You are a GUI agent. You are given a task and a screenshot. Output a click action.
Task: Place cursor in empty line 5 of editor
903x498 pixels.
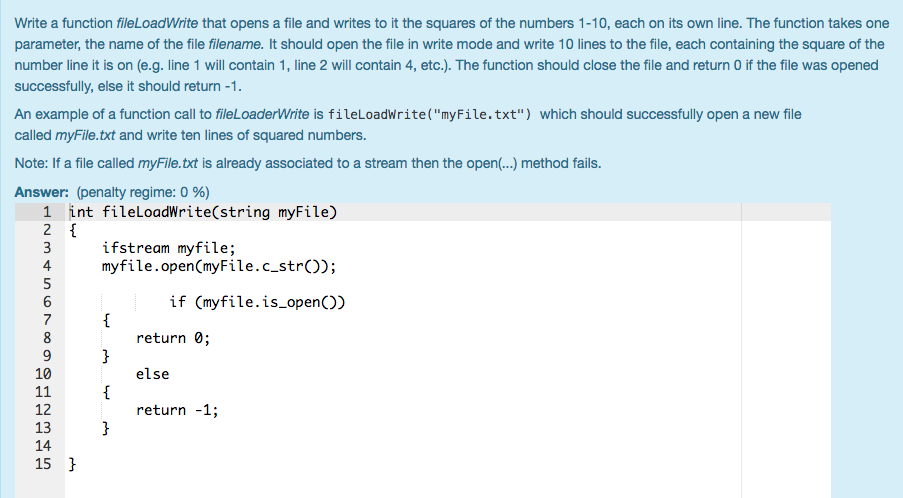(403, 284)
